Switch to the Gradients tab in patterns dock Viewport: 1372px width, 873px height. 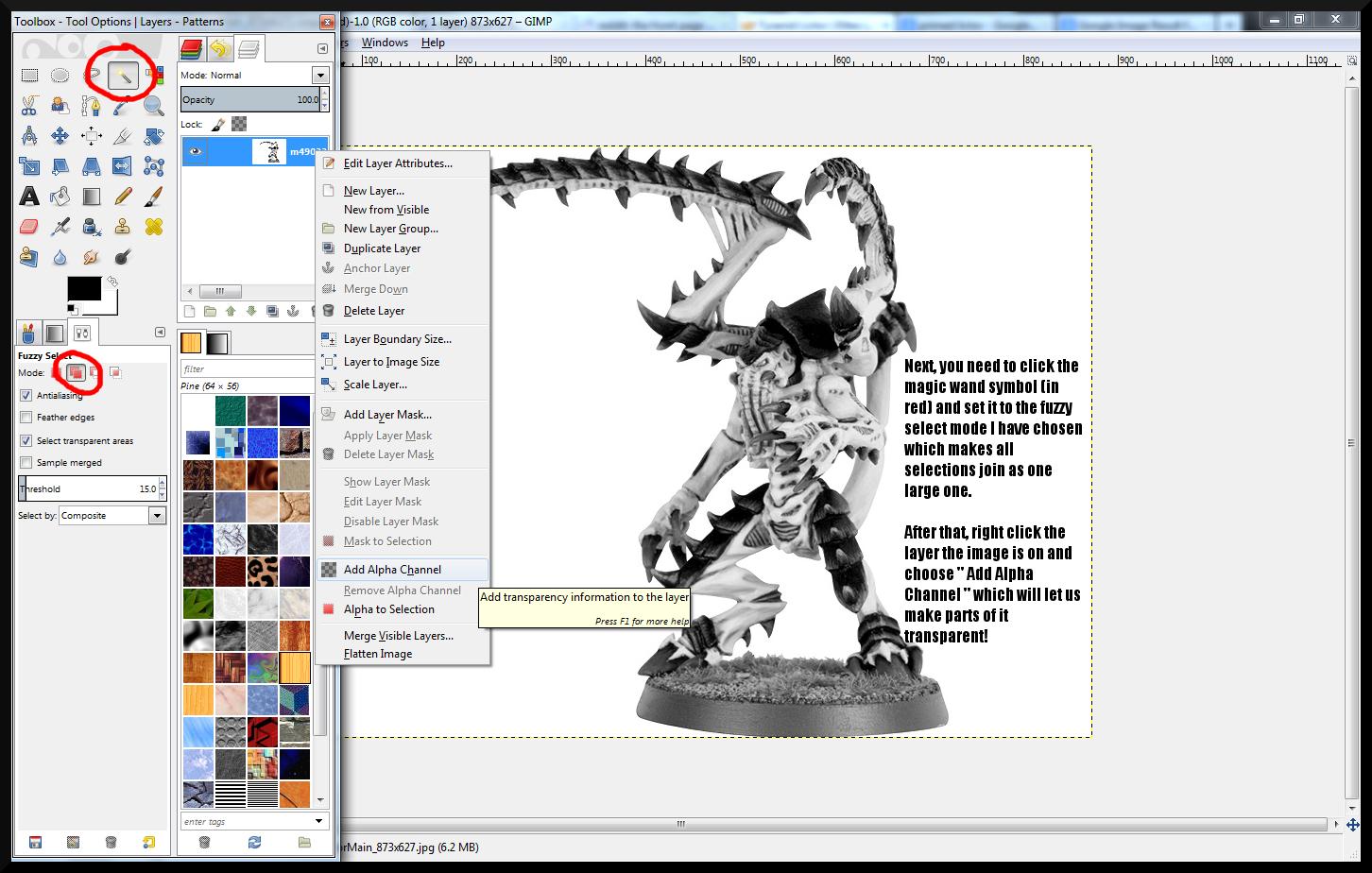coord(217,342)
